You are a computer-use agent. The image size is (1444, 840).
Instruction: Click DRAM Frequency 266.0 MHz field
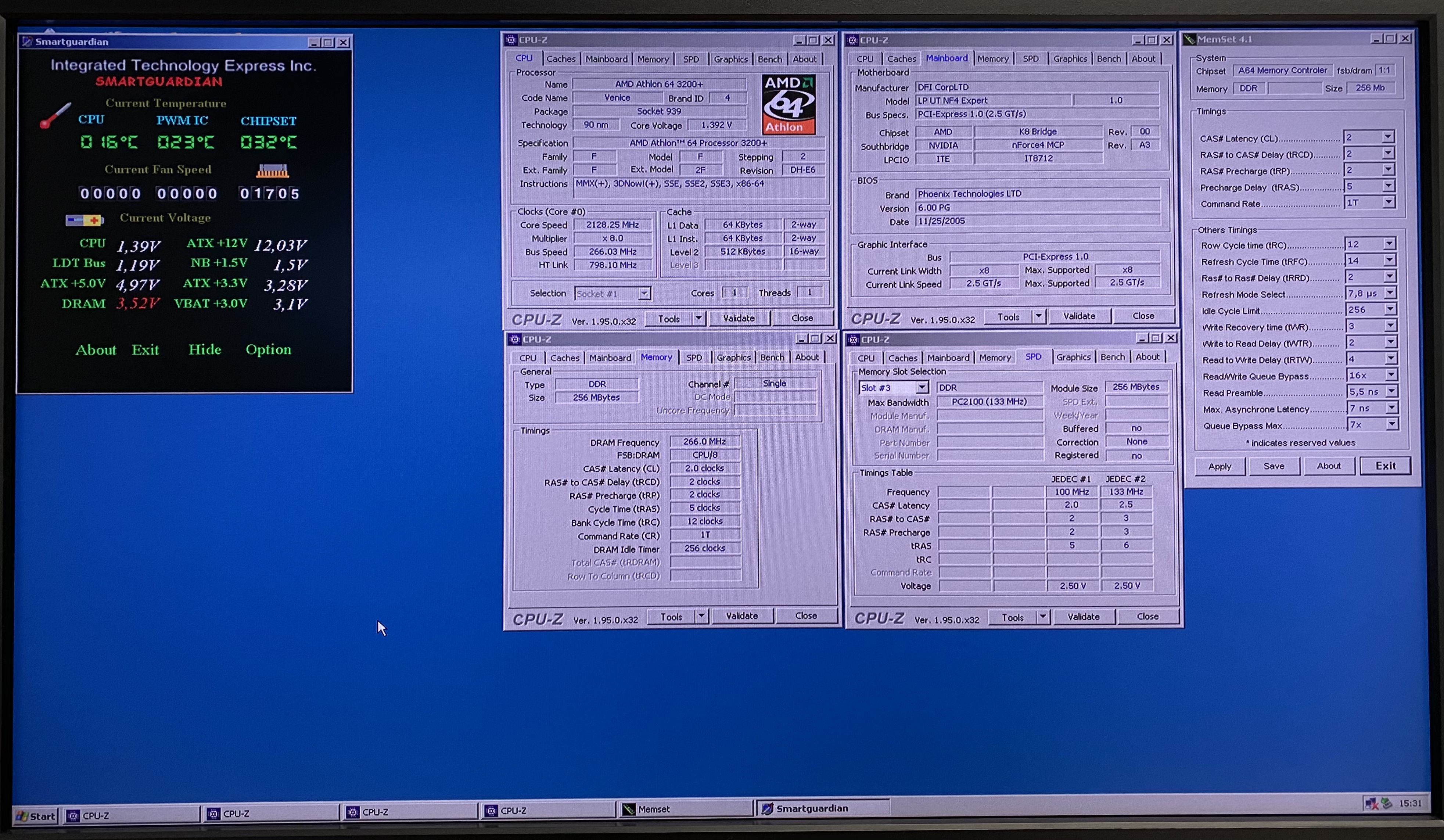click(704, 441)
